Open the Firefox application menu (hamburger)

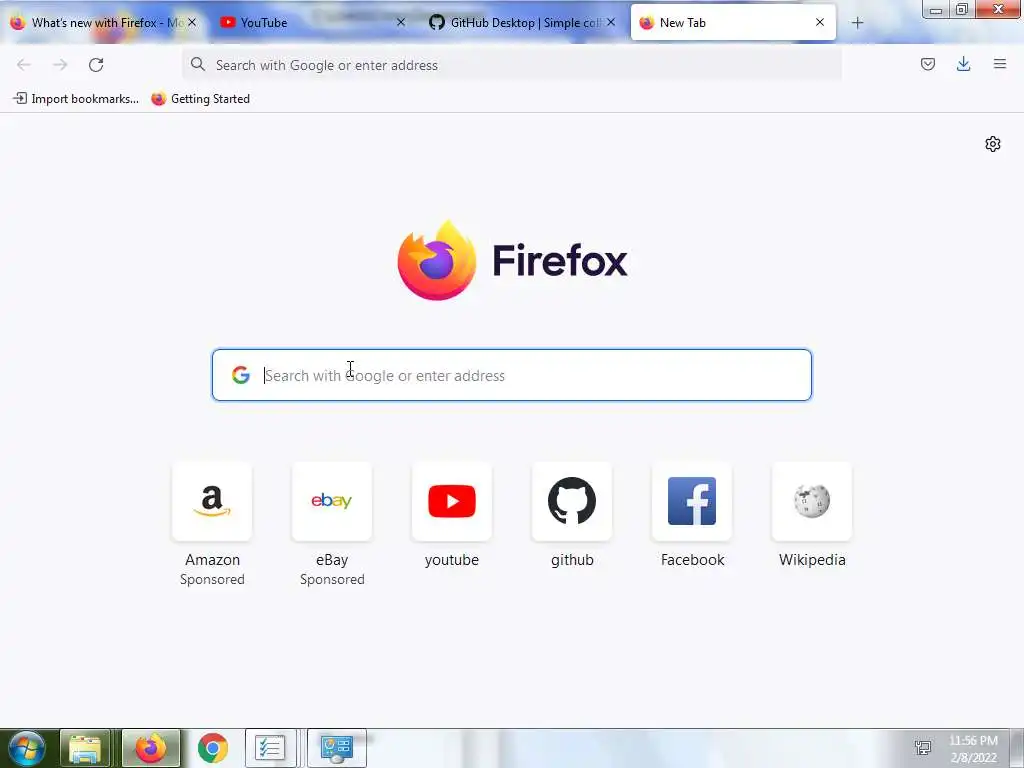click(1000, 64)
